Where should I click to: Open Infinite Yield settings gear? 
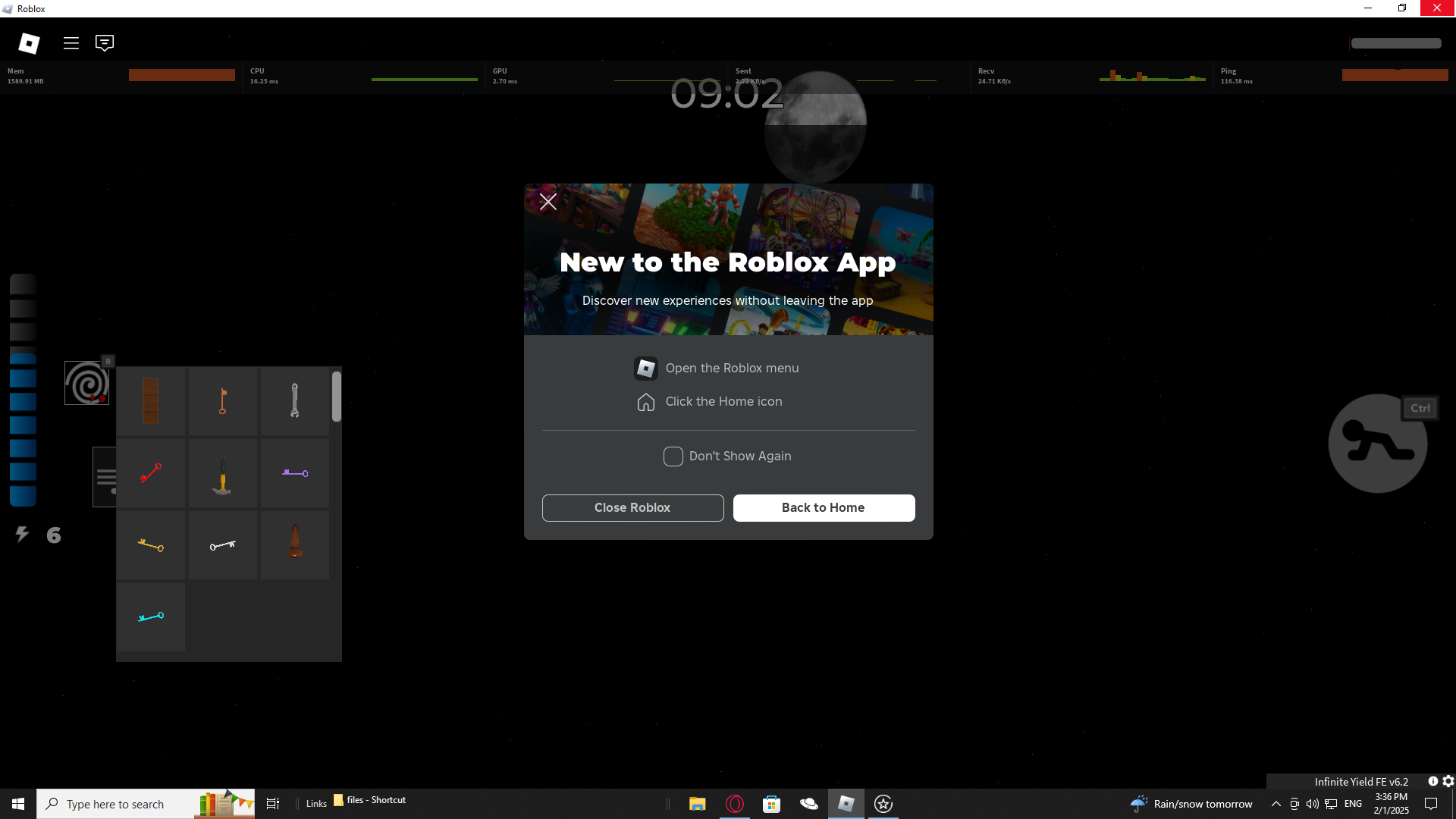coord(1448,781)
